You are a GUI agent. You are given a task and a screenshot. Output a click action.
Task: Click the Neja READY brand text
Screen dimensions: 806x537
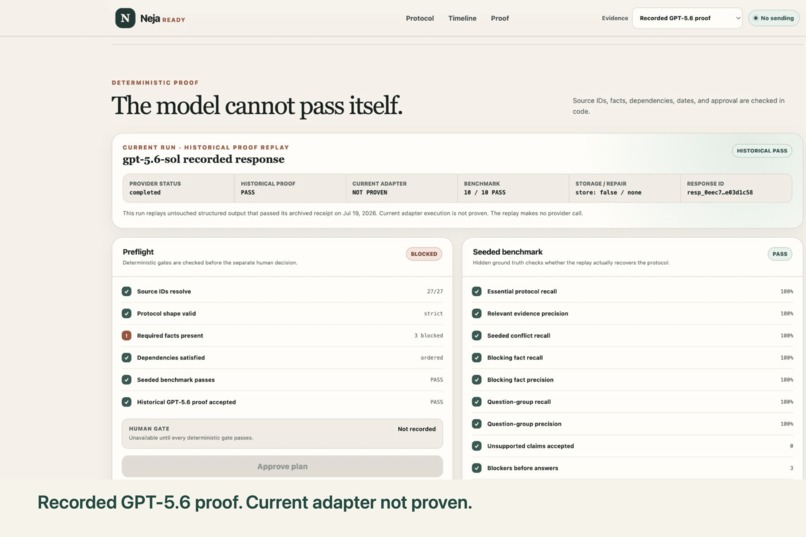[162, 18]
